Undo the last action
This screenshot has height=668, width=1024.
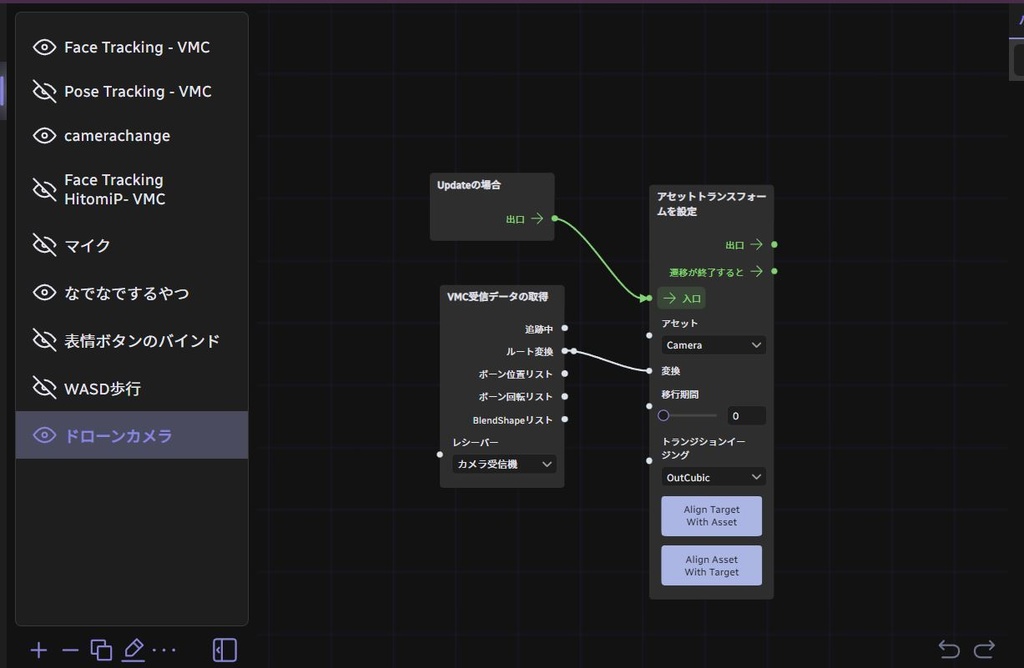click(x=949, y=649)
